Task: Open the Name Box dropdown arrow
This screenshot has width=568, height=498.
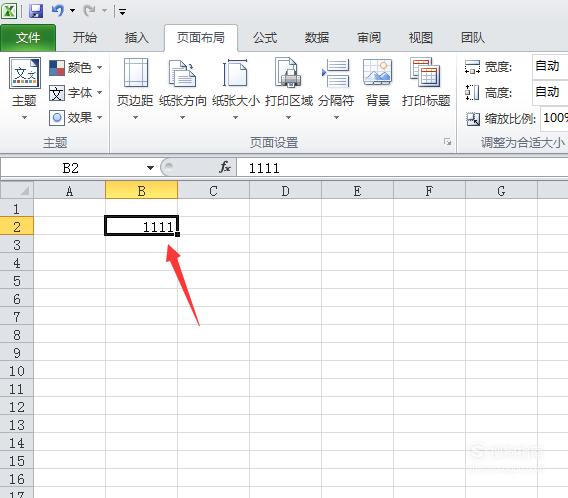Action: [x=150, y=168]
